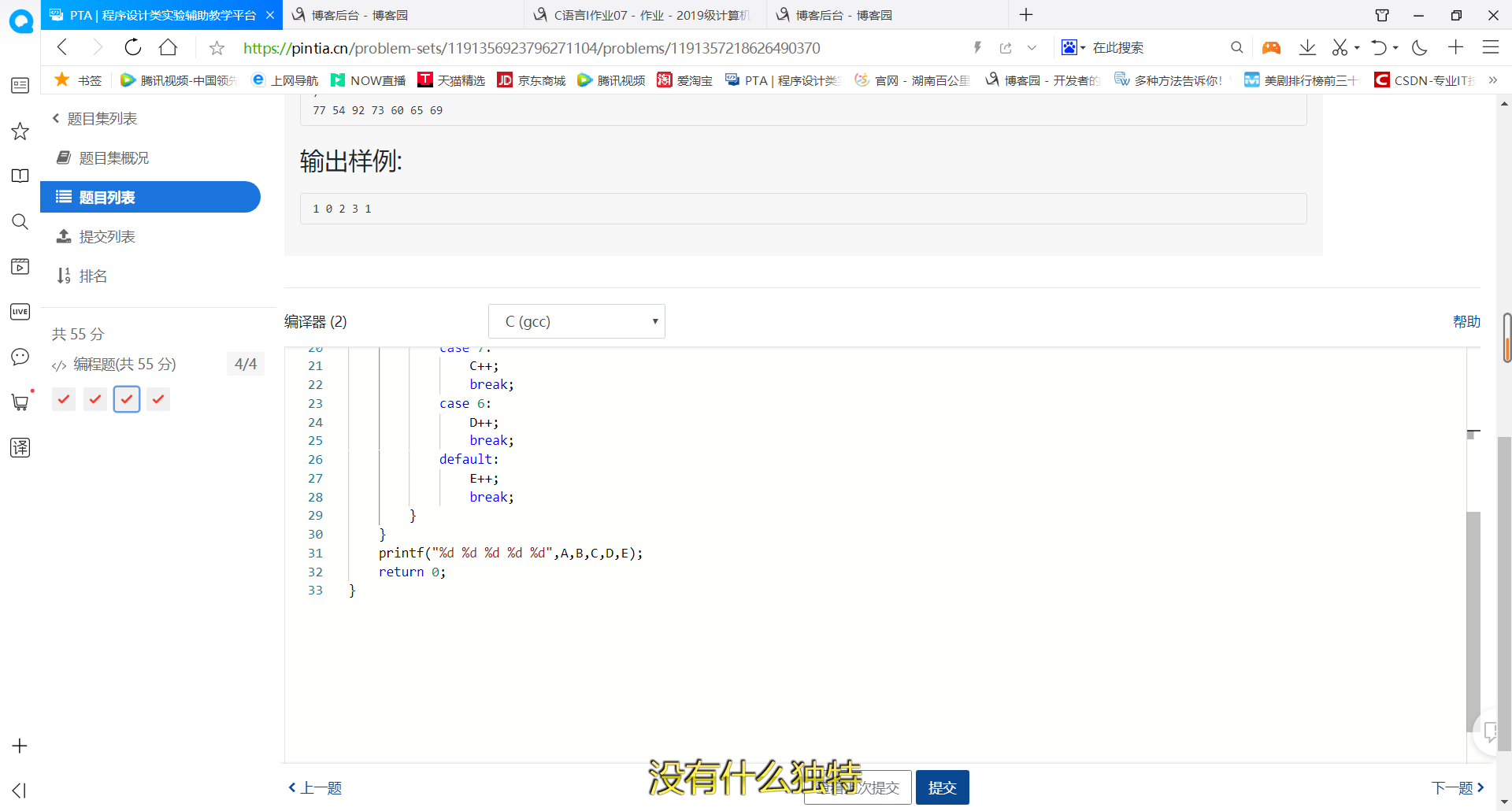
Task: Go back to 题目集列表
Action: tap(94, 119)
